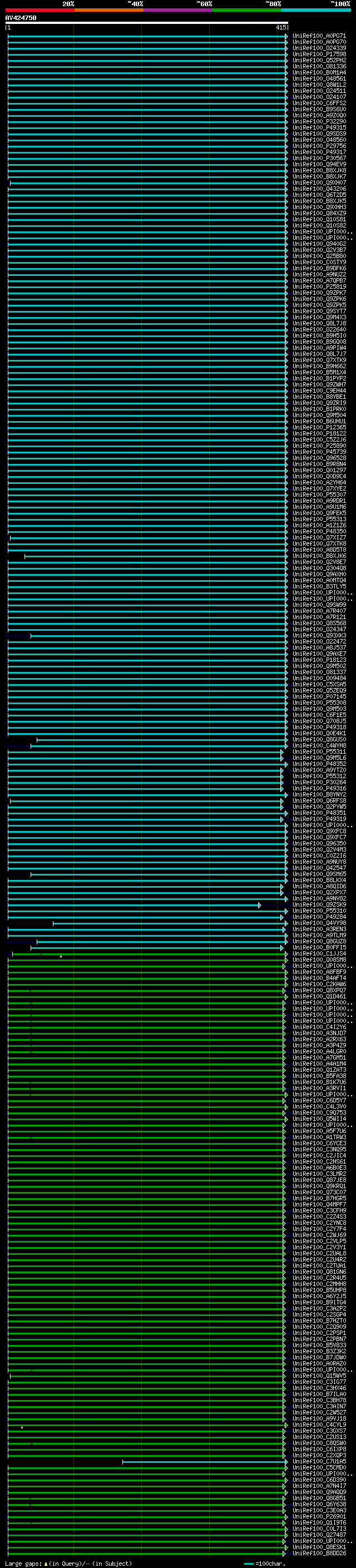Click the UniRef100_Q43206 label
The image size is (356, 1568).
319,189
